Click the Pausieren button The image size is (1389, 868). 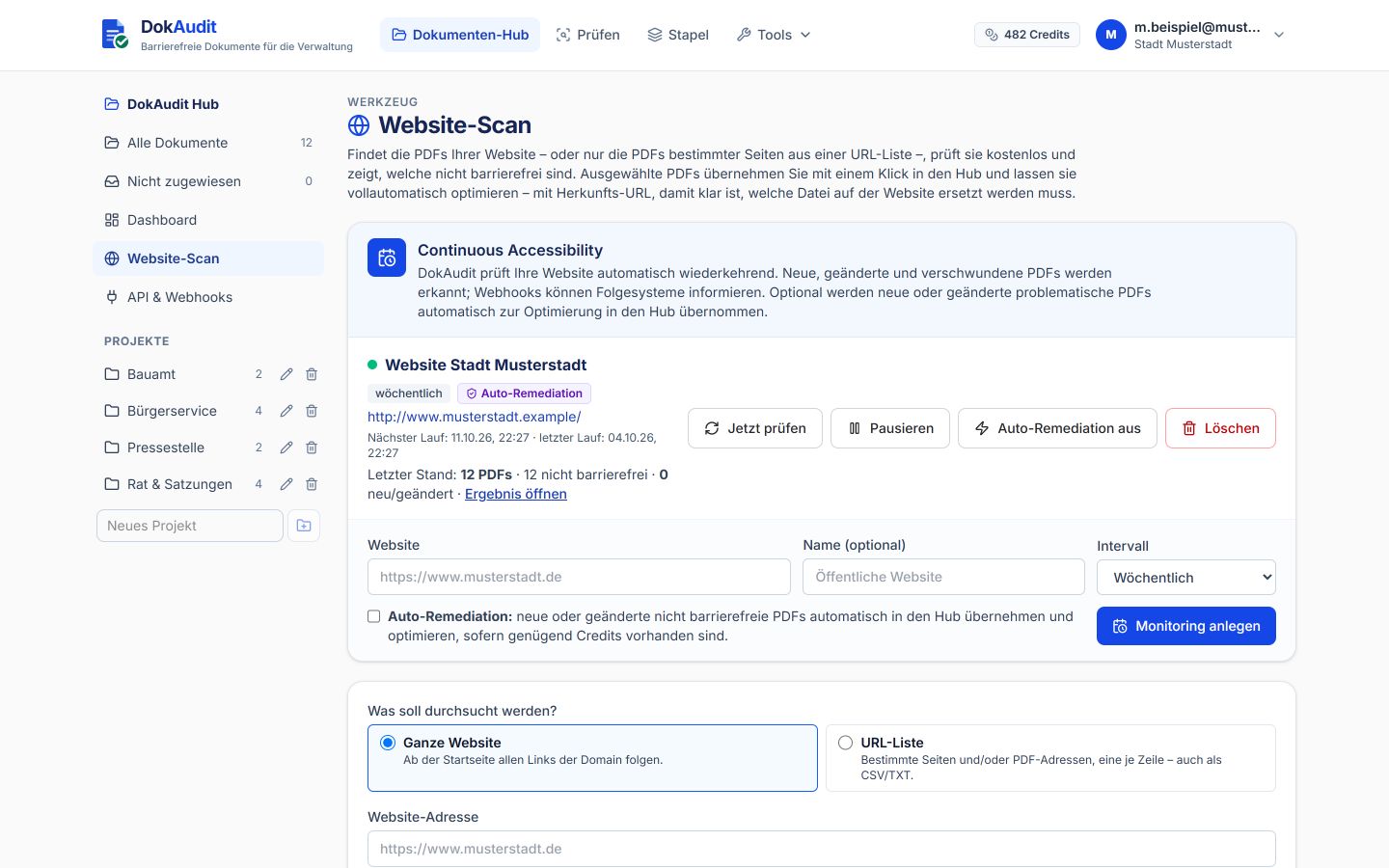(890, 428)
